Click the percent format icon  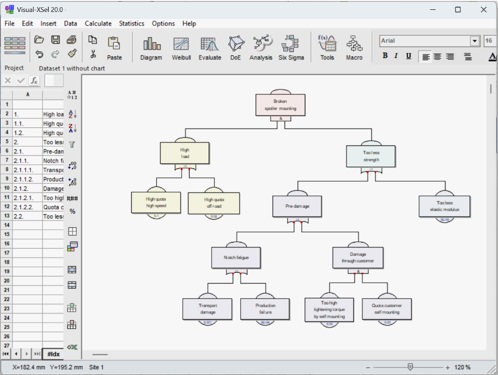click(72, 211)
